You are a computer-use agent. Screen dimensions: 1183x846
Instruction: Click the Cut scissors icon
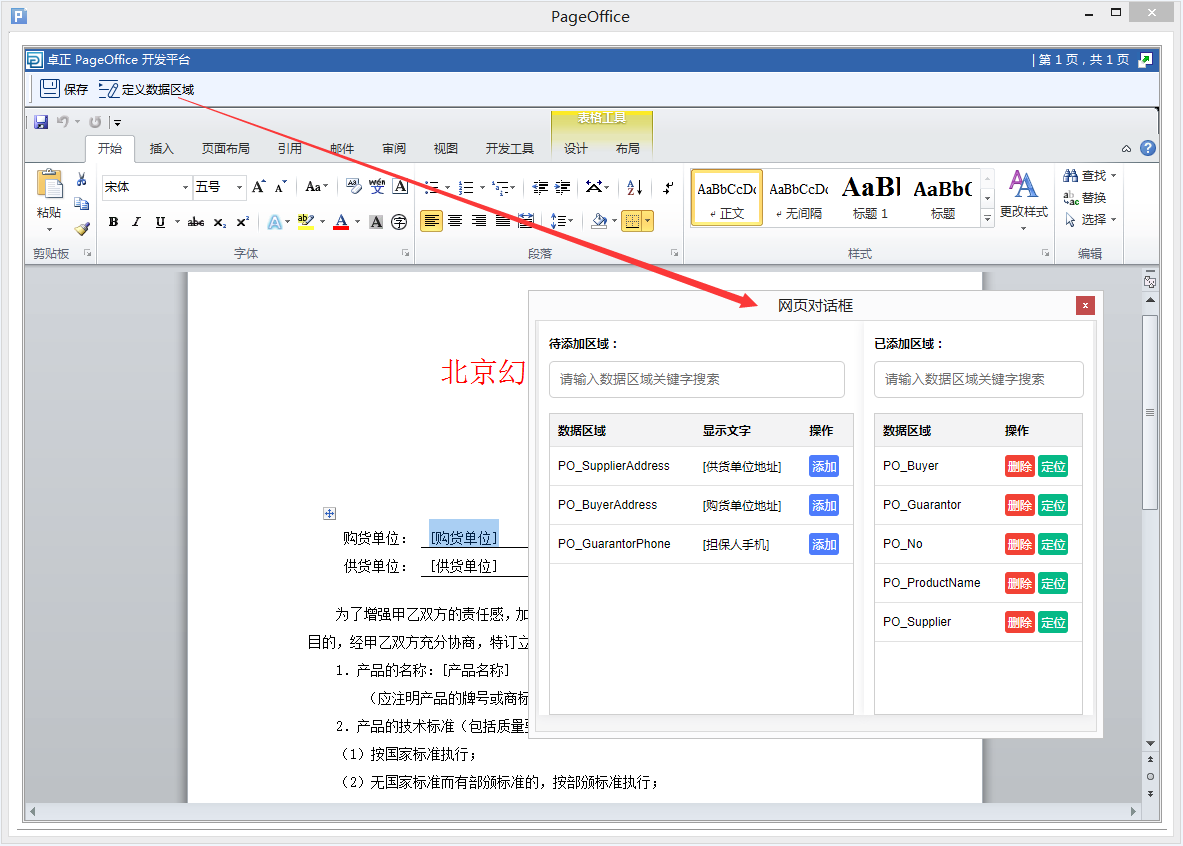[x=82, y=179]
